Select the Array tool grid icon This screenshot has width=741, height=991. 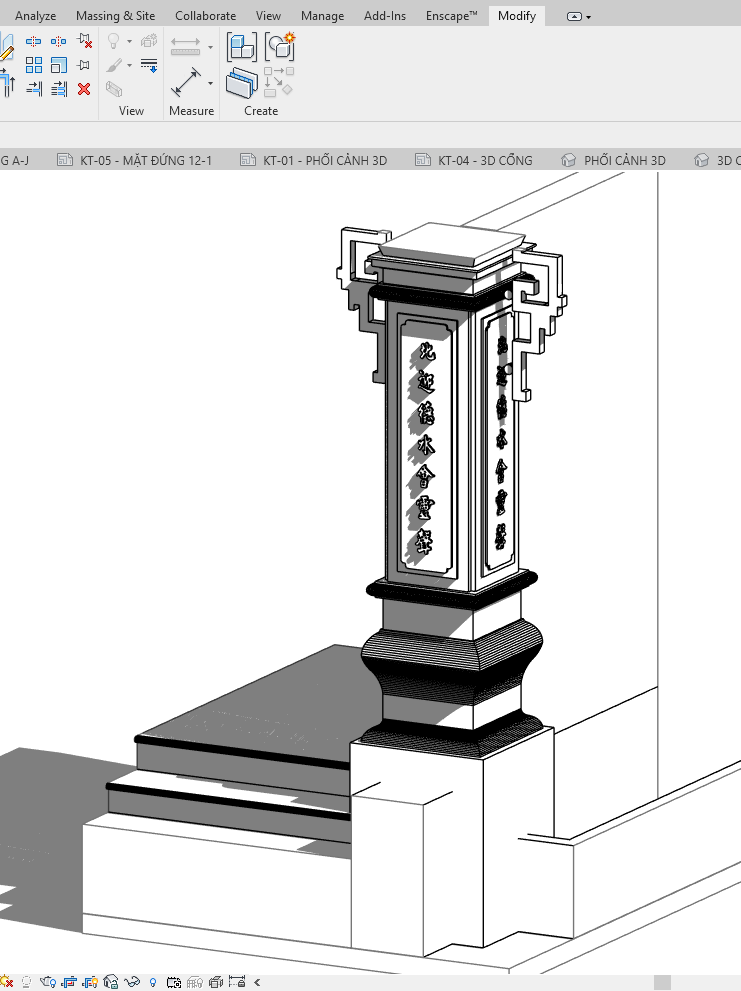[34, 65]
